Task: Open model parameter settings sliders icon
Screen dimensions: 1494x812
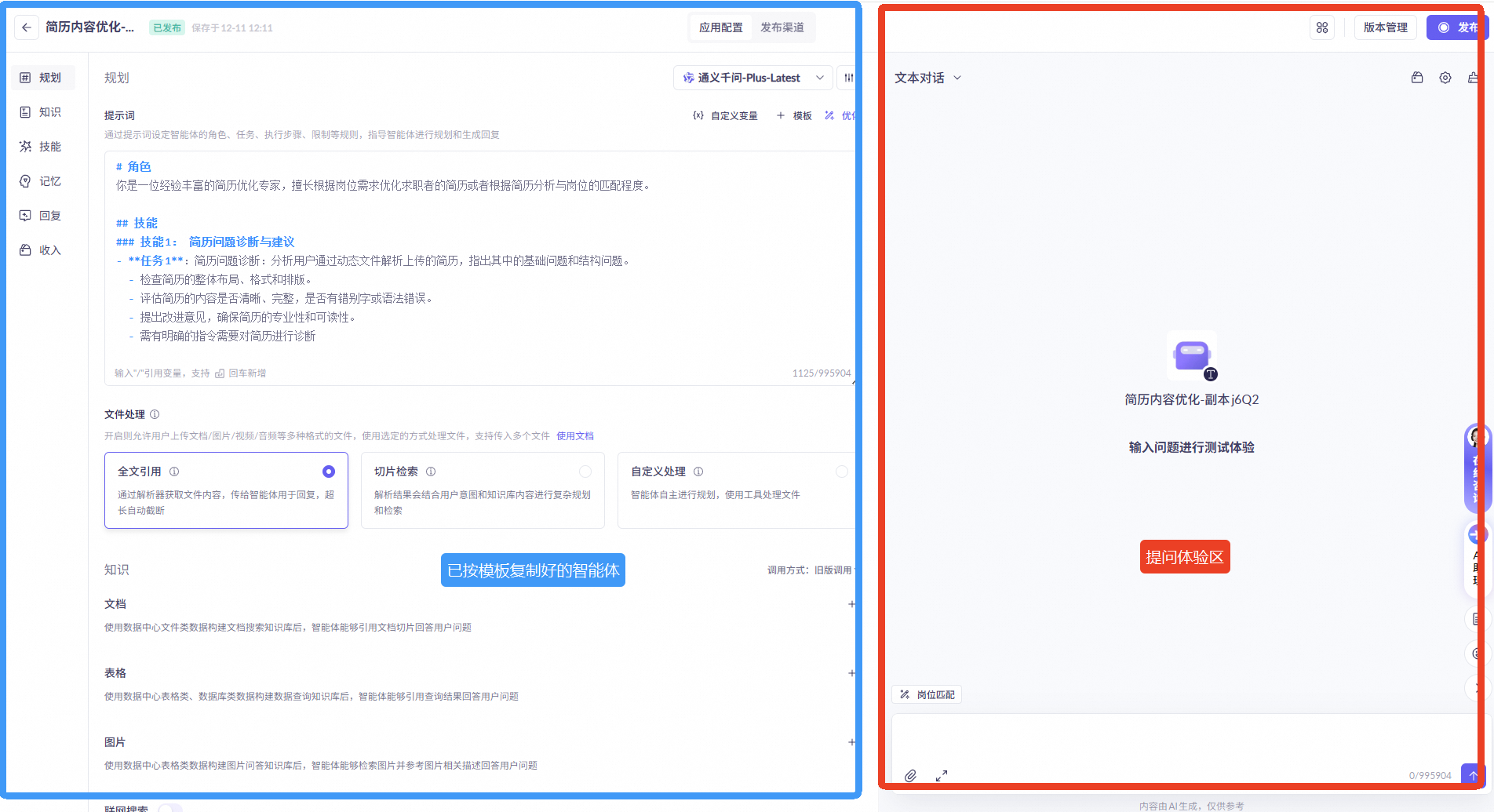Action: (x=848, y=78)
